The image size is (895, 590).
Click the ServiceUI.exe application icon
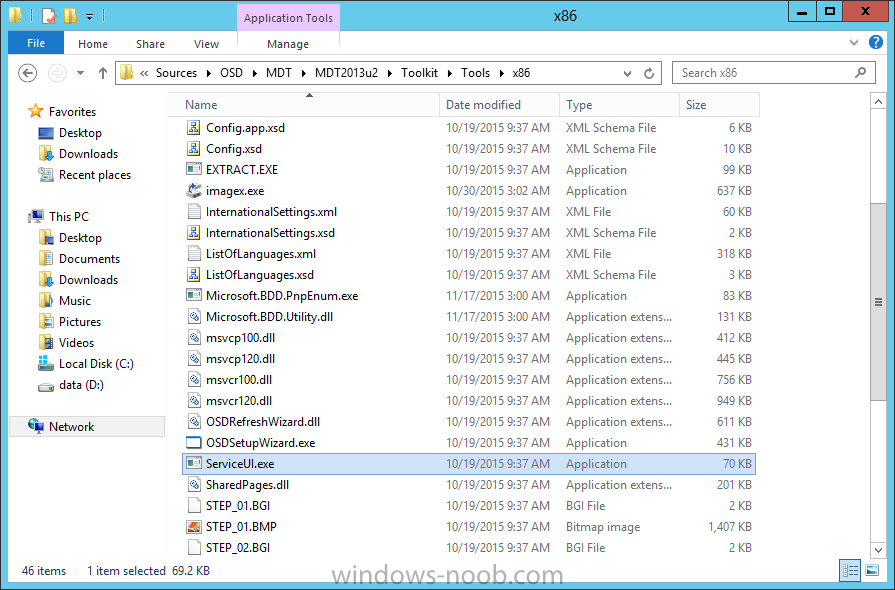click(x=194, y=464)
